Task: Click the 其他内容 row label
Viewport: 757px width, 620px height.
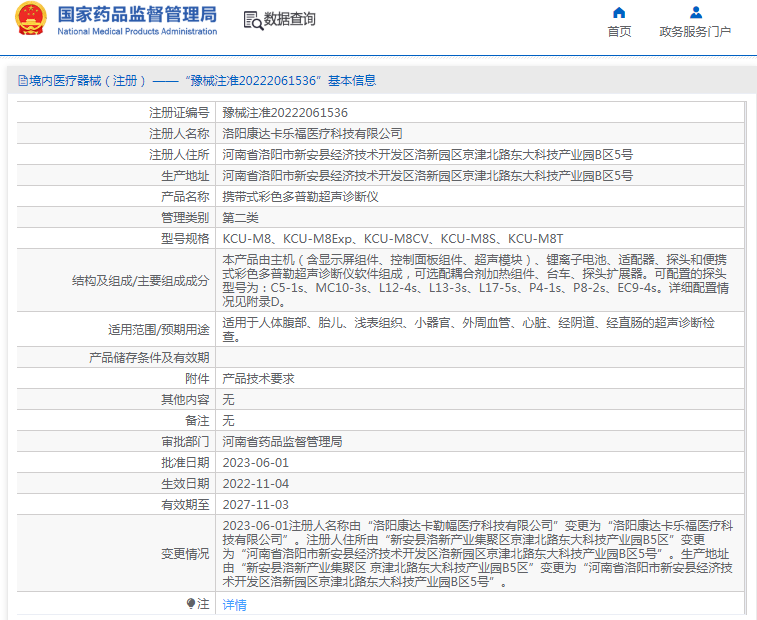Action: (x=185, y=399)
